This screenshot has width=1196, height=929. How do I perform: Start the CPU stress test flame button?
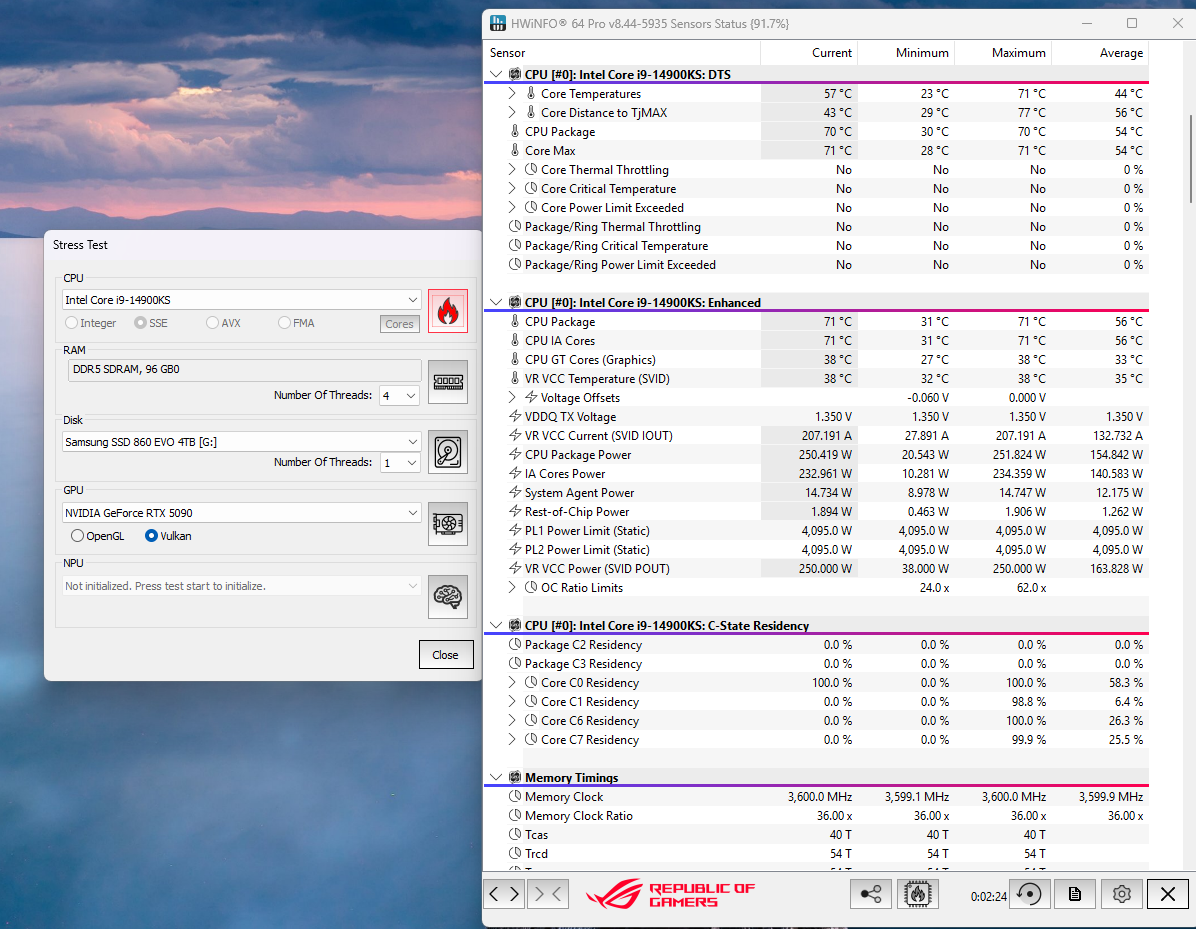pos(448,311)
